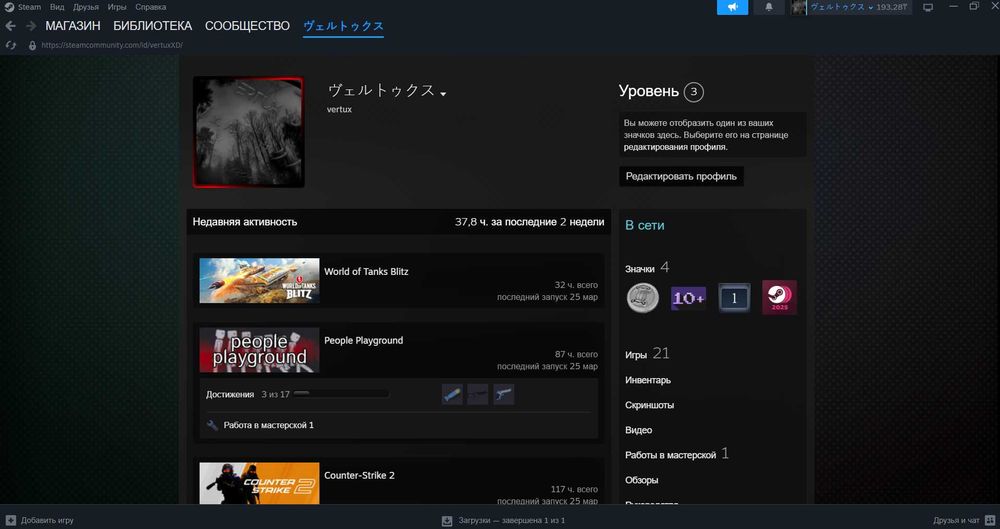The image size is (1000, 529).
Task: Expand the persona name dropdown arrow
Action: pyautogui.click(x=443, y=94)
